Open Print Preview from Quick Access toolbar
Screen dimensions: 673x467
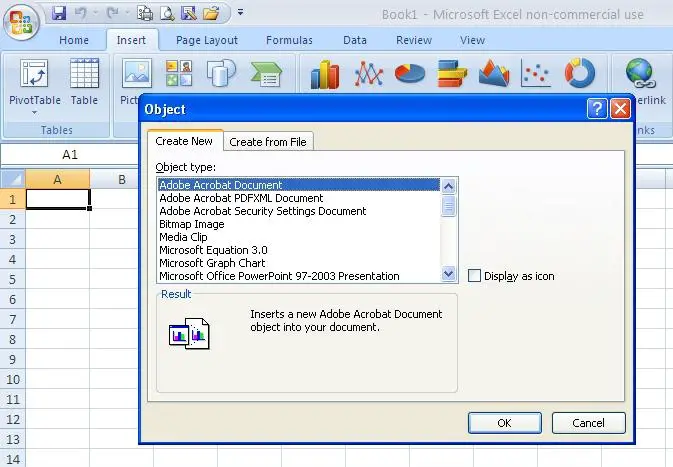[167, 13]
